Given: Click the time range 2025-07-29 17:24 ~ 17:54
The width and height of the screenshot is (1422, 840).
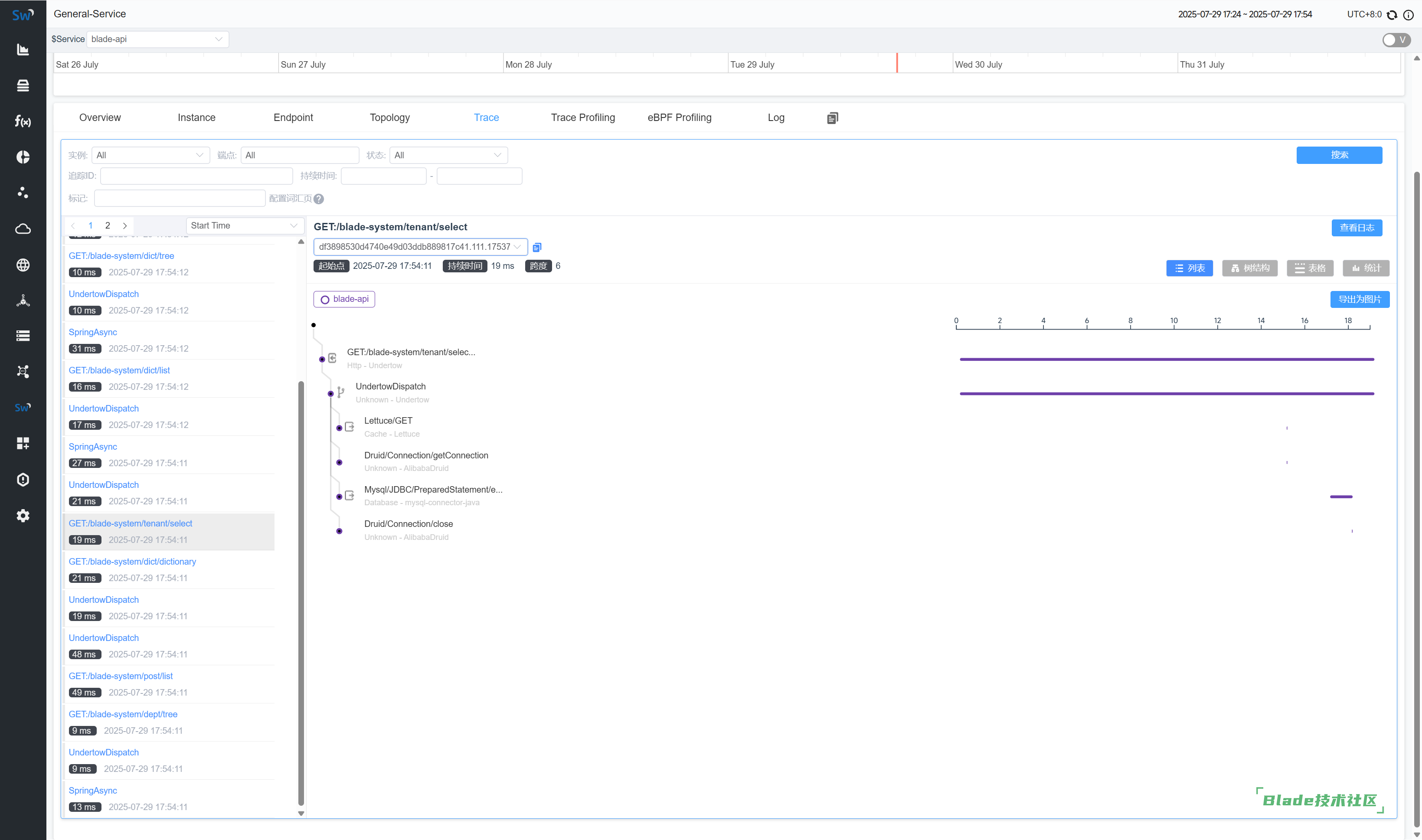Looking at the screenshot, I should (x=1245, y=15).
